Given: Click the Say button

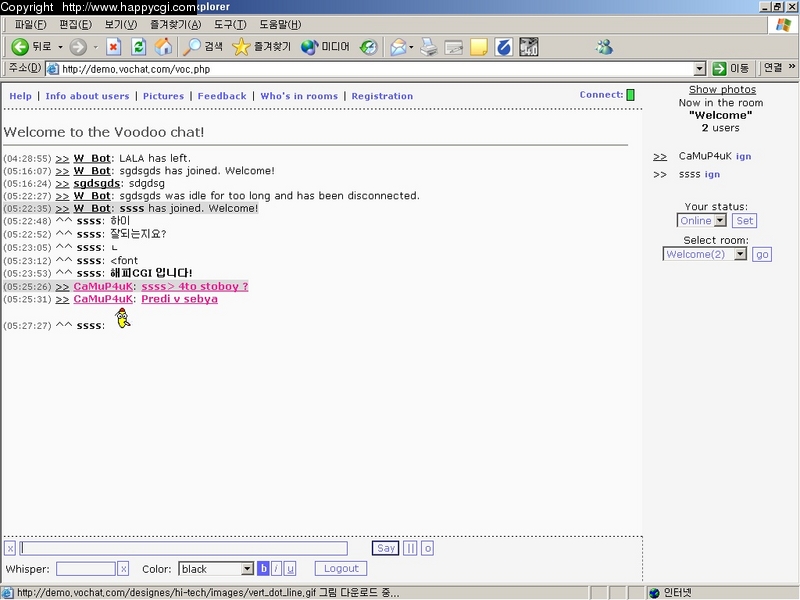Looking at the screenshot, I should [x=385, y=548].
